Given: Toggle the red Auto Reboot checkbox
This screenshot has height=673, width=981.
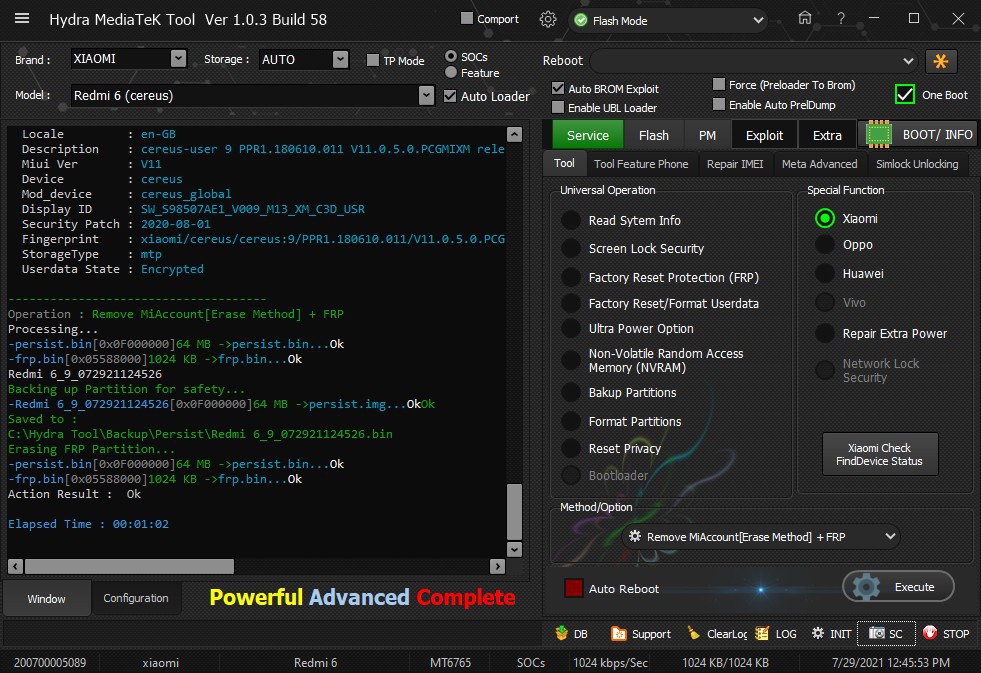Looking at the screenshot, I should [x=574, y=588].
